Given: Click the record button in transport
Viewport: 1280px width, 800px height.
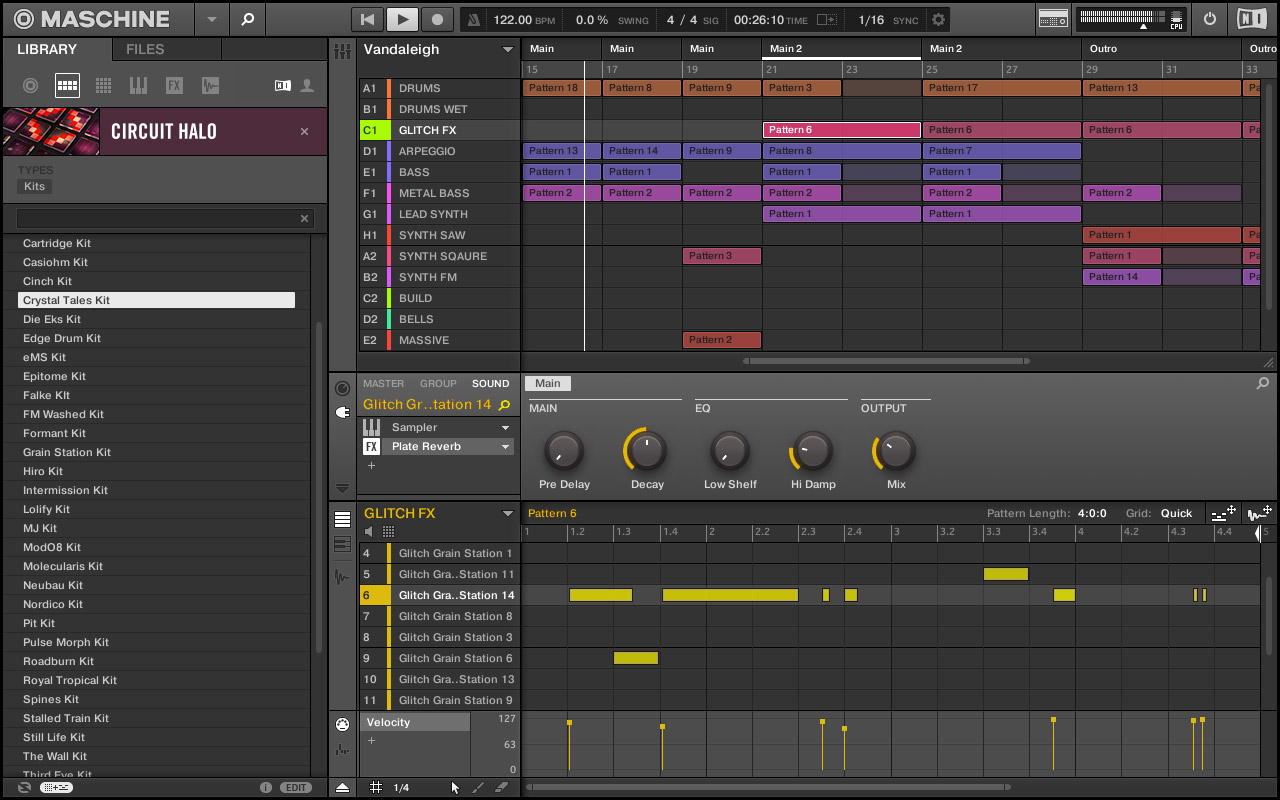Looking at the screenshot, I should pos(437,19).
